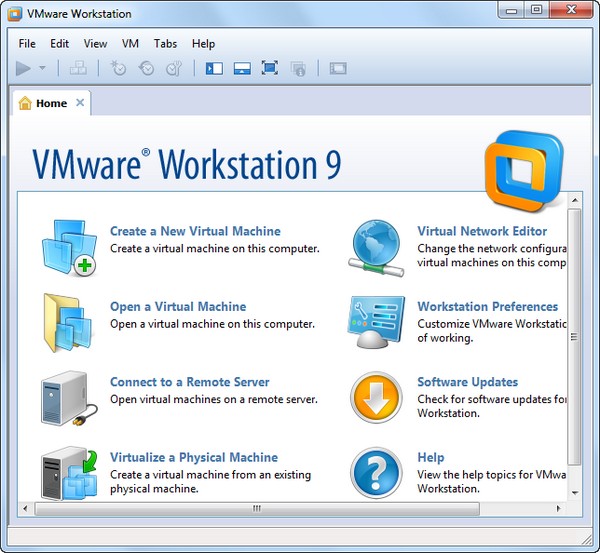Open the VM menu

pos(130,44)
